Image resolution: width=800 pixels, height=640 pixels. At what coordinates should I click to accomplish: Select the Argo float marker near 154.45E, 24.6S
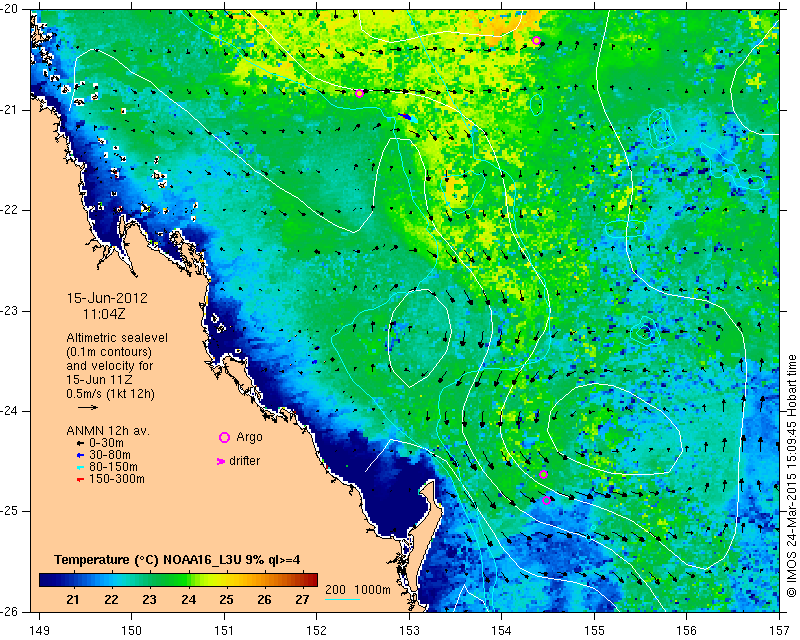[x=543, y=475]
